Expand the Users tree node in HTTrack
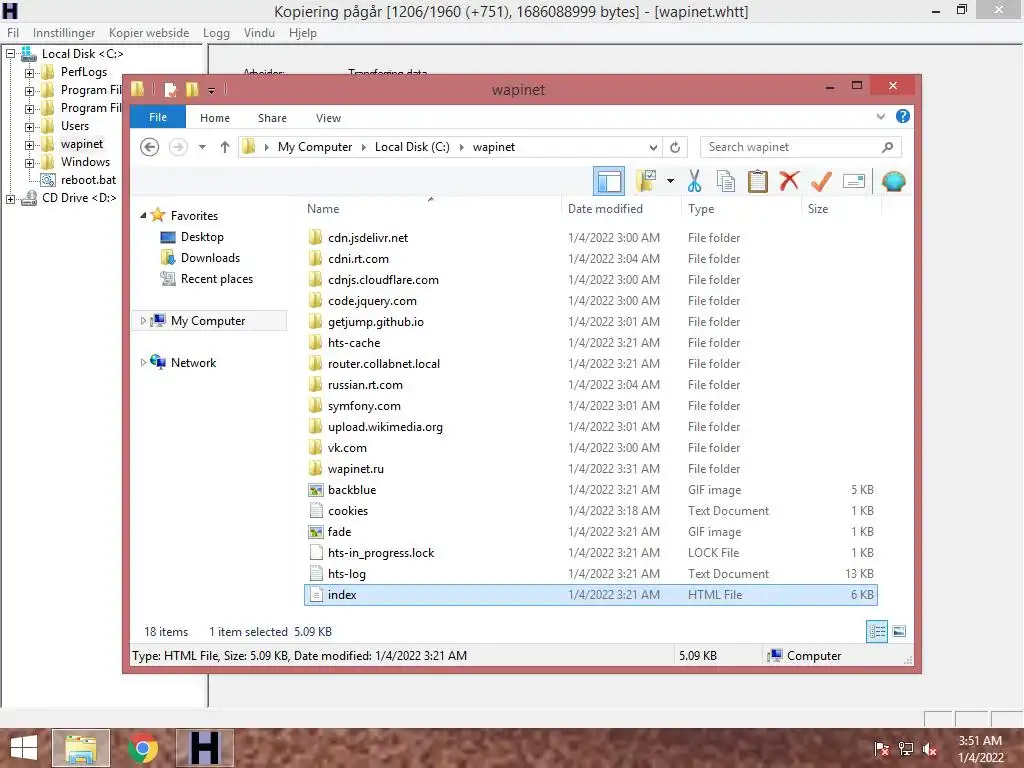The width and height of the screenshot is (1024, 768). (29, 127)
